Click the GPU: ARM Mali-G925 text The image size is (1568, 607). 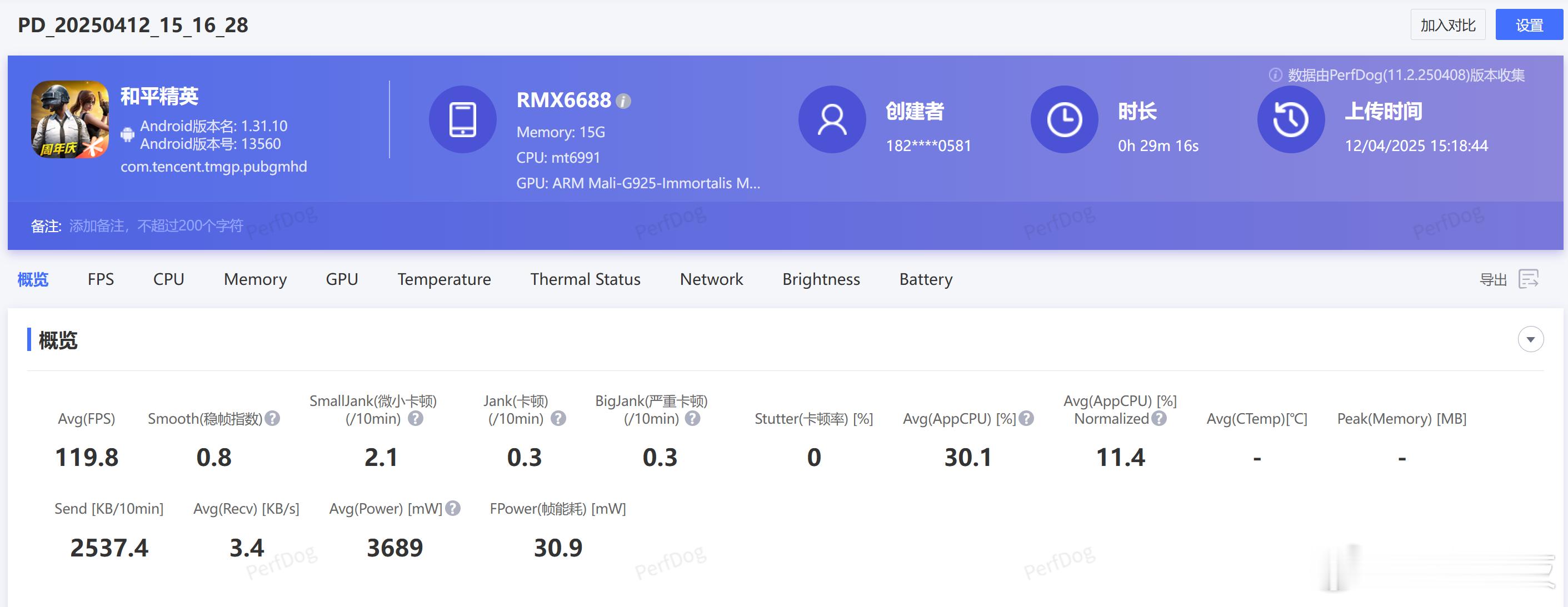pyautogui.click(x=638, y=183)
